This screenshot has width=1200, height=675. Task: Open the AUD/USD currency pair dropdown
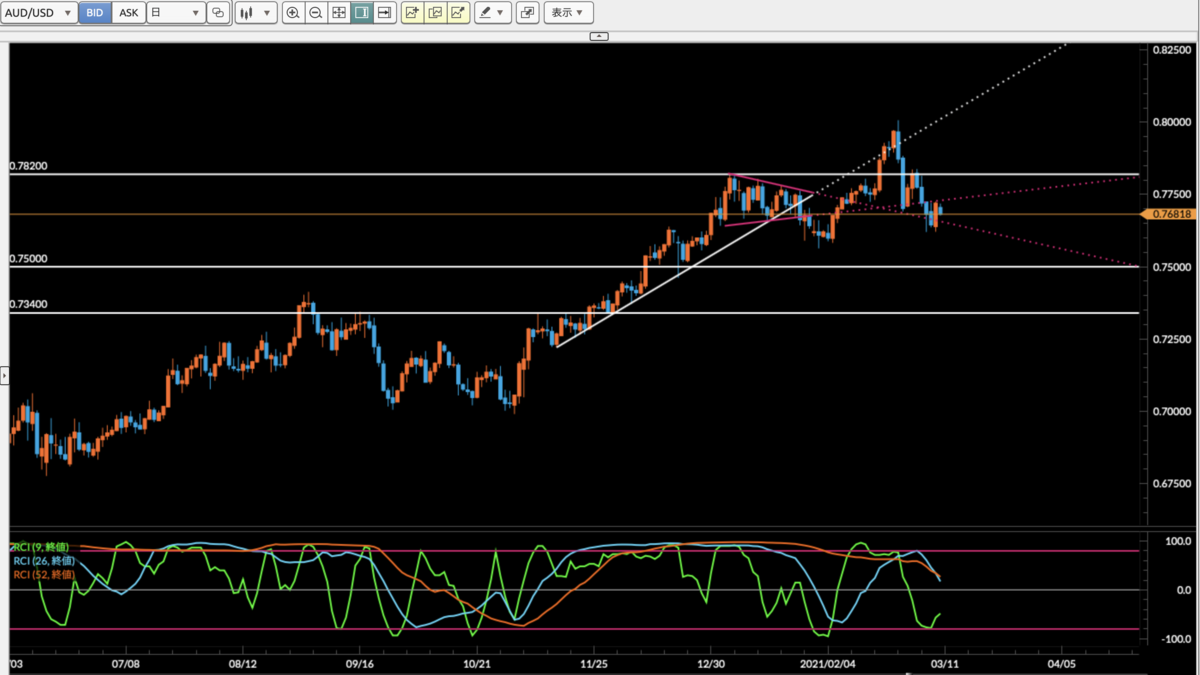pyautogui.click(x=39, y=13)
